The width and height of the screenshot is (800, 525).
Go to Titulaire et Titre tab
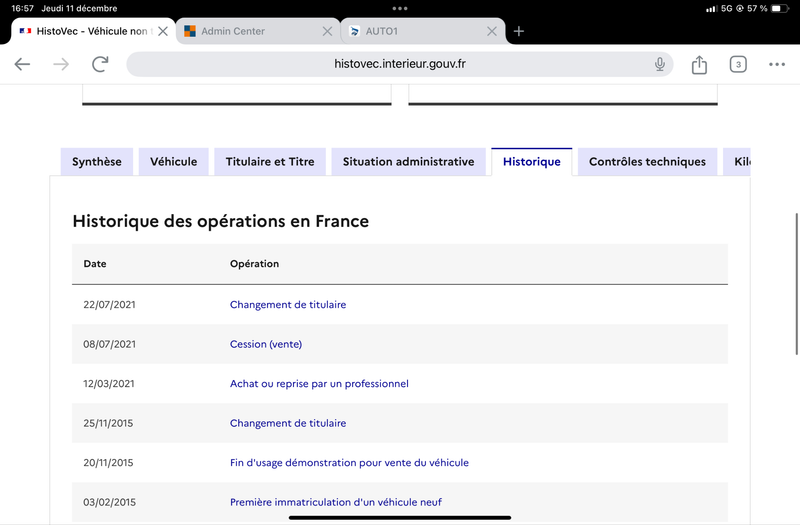click(270, 162)
